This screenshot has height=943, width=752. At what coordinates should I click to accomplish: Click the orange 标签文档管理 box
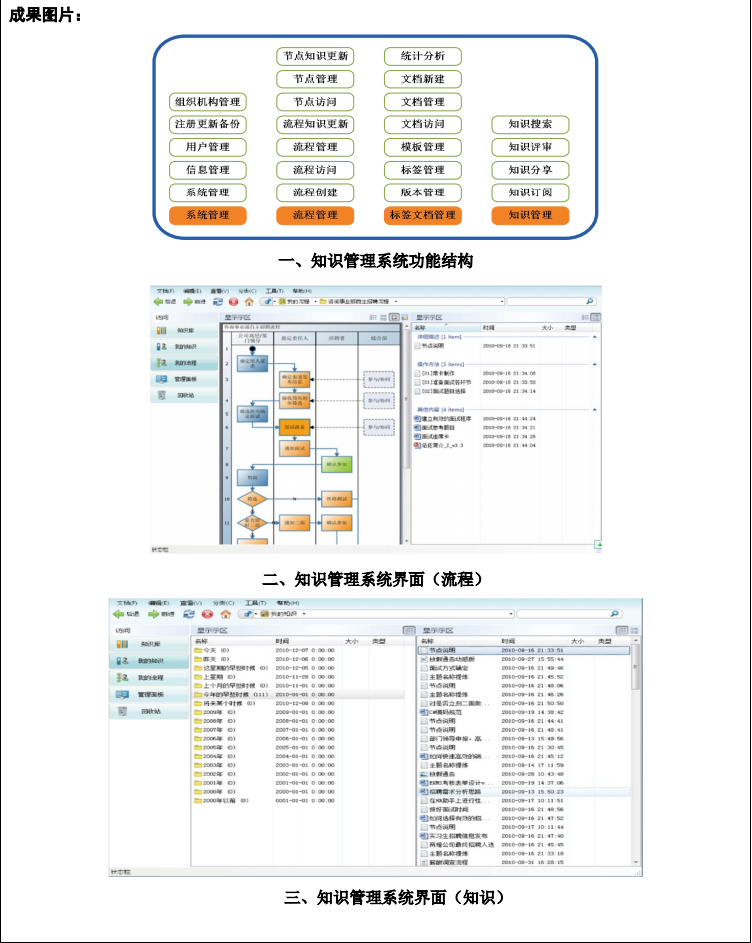point(422,215)
